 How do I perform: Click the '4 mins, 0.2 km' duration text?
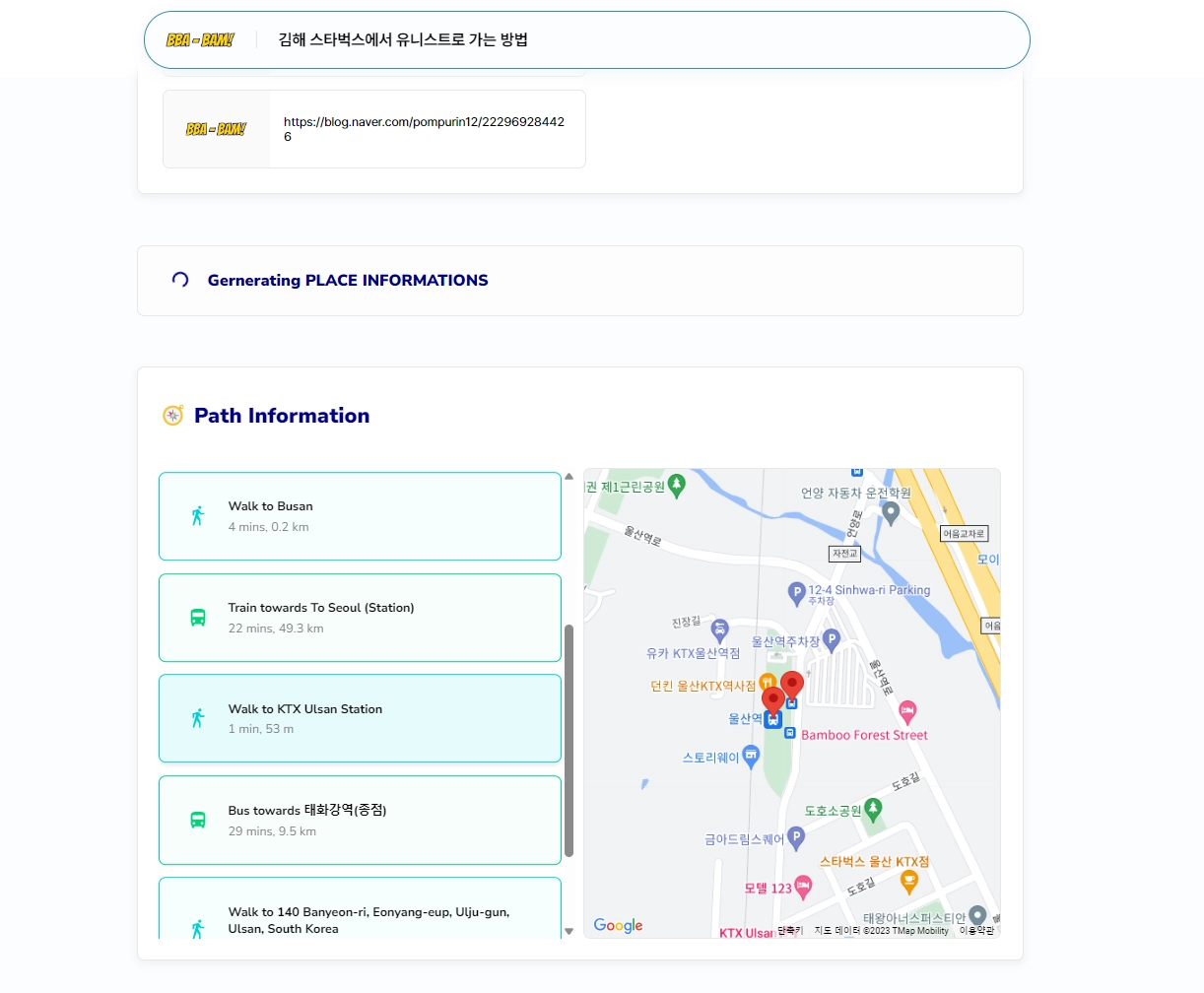click(269, 527)
